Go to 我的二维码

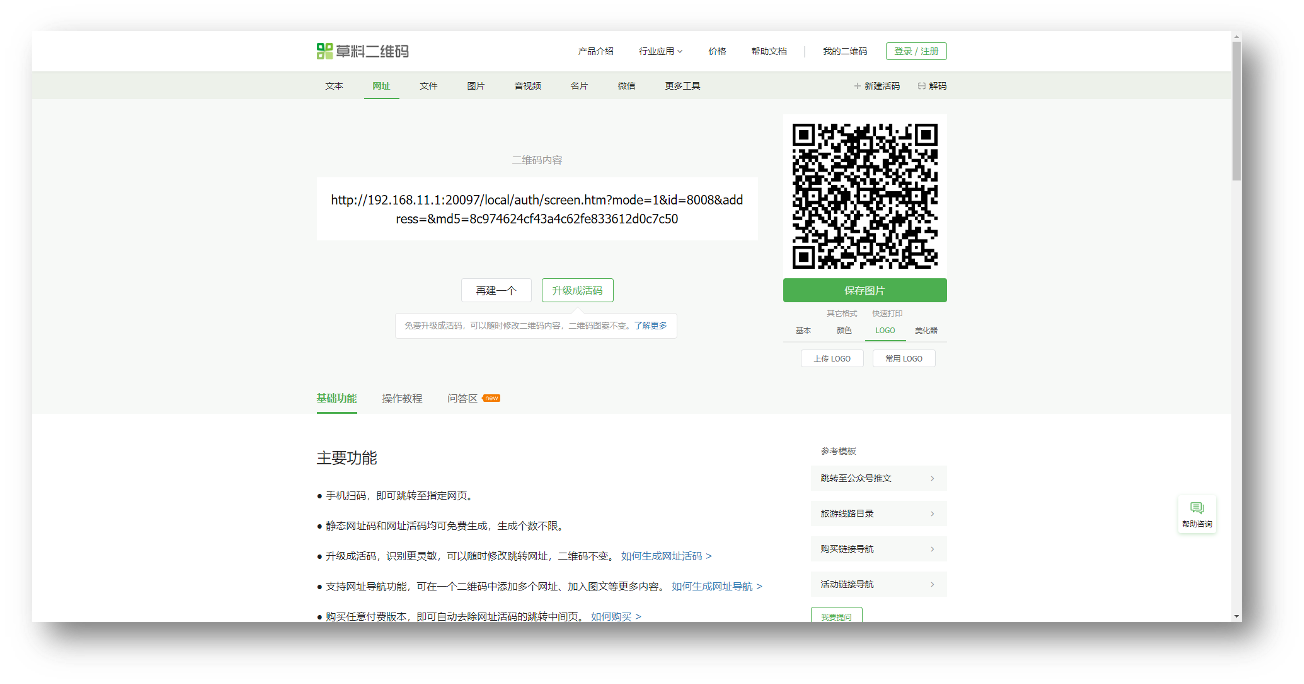coord(845,51)
